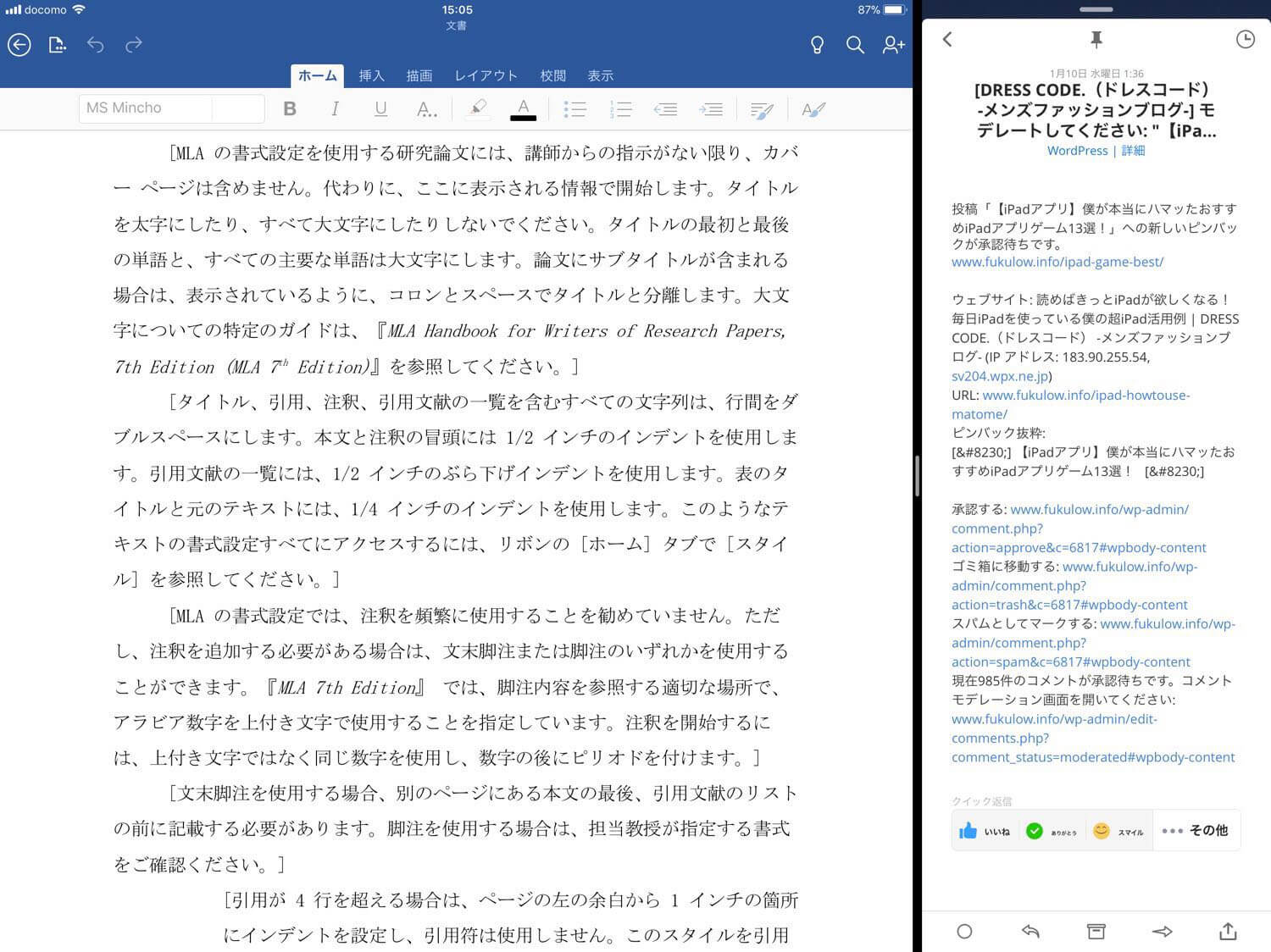
Task: Toggle bold formatting
Action: [x=290, y=109]
